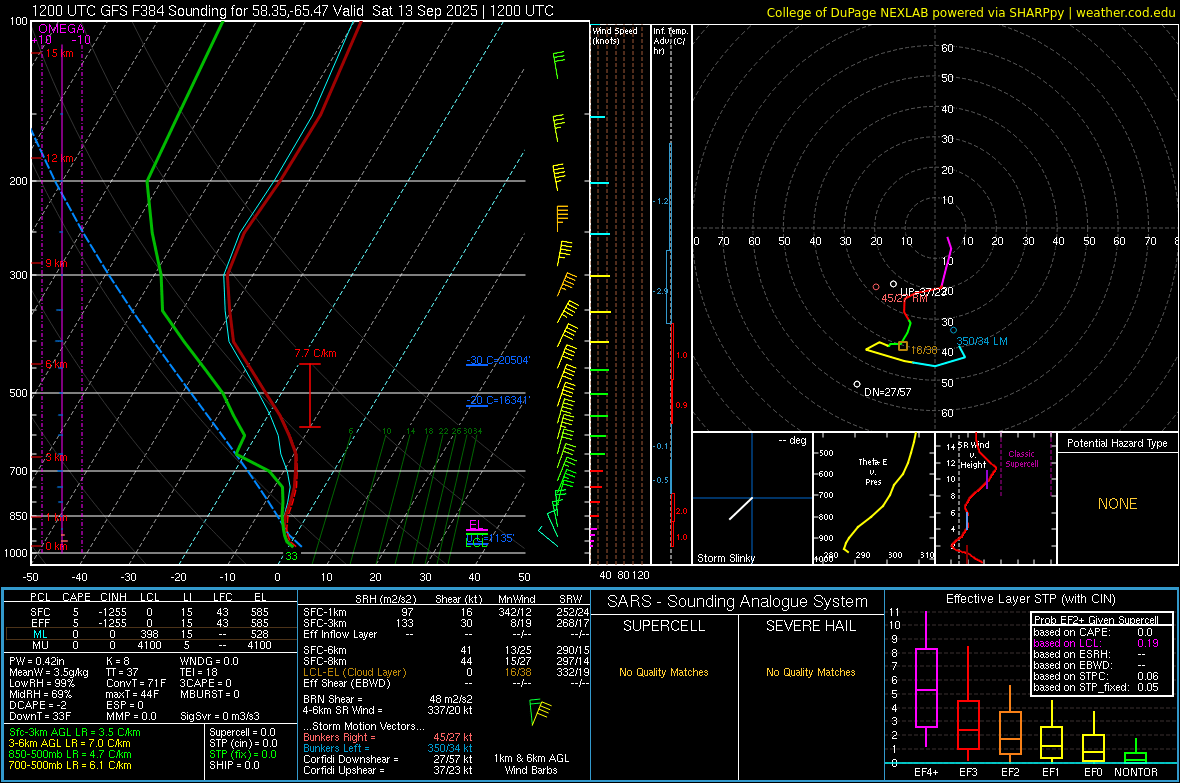This screenshot has width=1180, height=783.
Task: Click the Wind Speed (knots) panel header
Action: [x=615, y=35]
